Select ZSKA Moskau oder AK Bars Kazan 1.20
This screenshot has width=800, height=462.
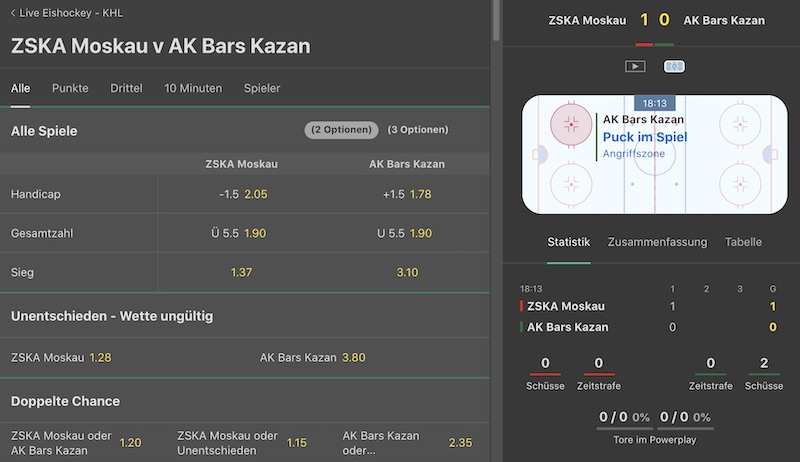(76, 443)
